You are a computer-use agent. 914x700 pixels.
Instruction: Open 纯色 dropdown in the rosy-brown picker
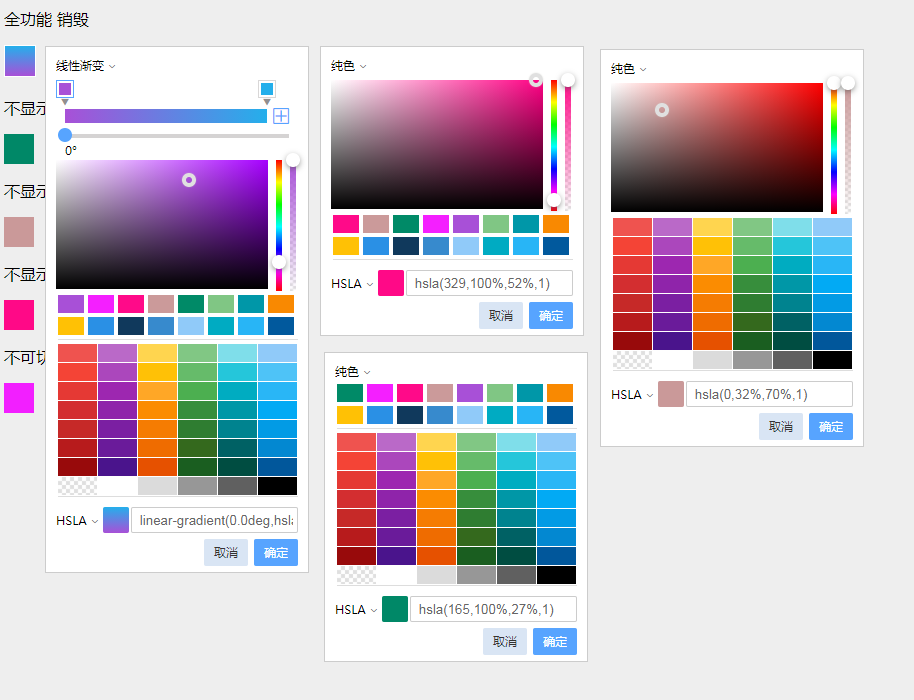click(x=628, y=69)
